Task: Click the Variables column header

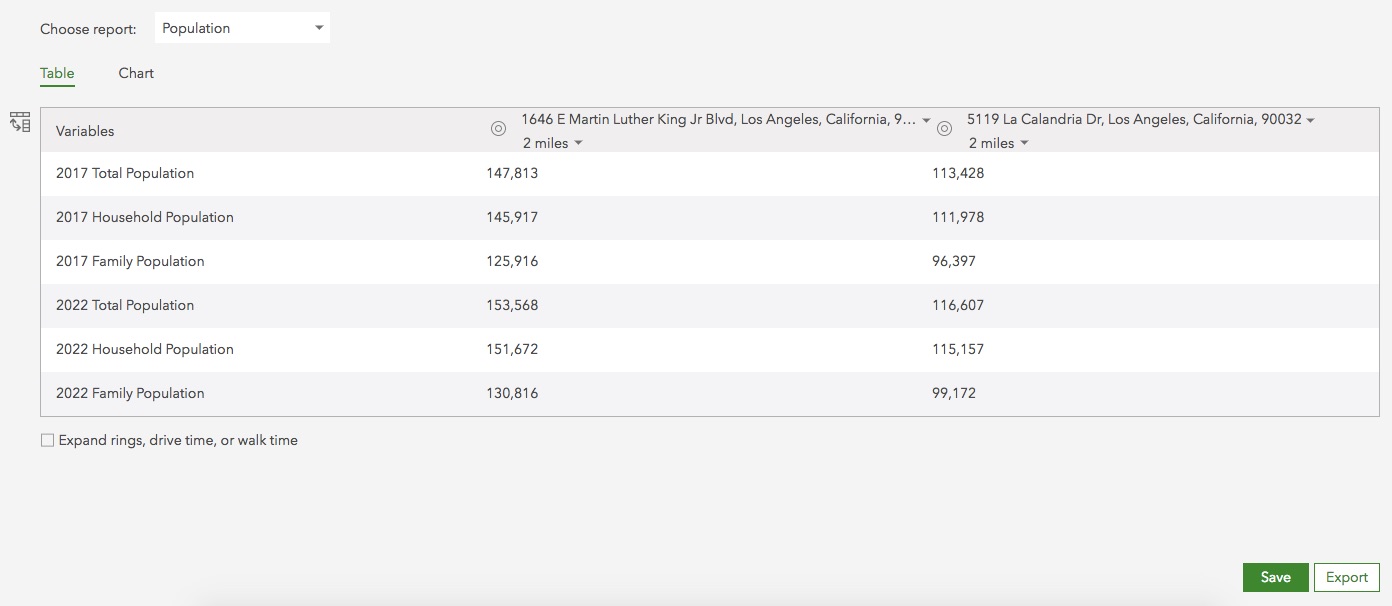Action: click(x=85, y=131)
